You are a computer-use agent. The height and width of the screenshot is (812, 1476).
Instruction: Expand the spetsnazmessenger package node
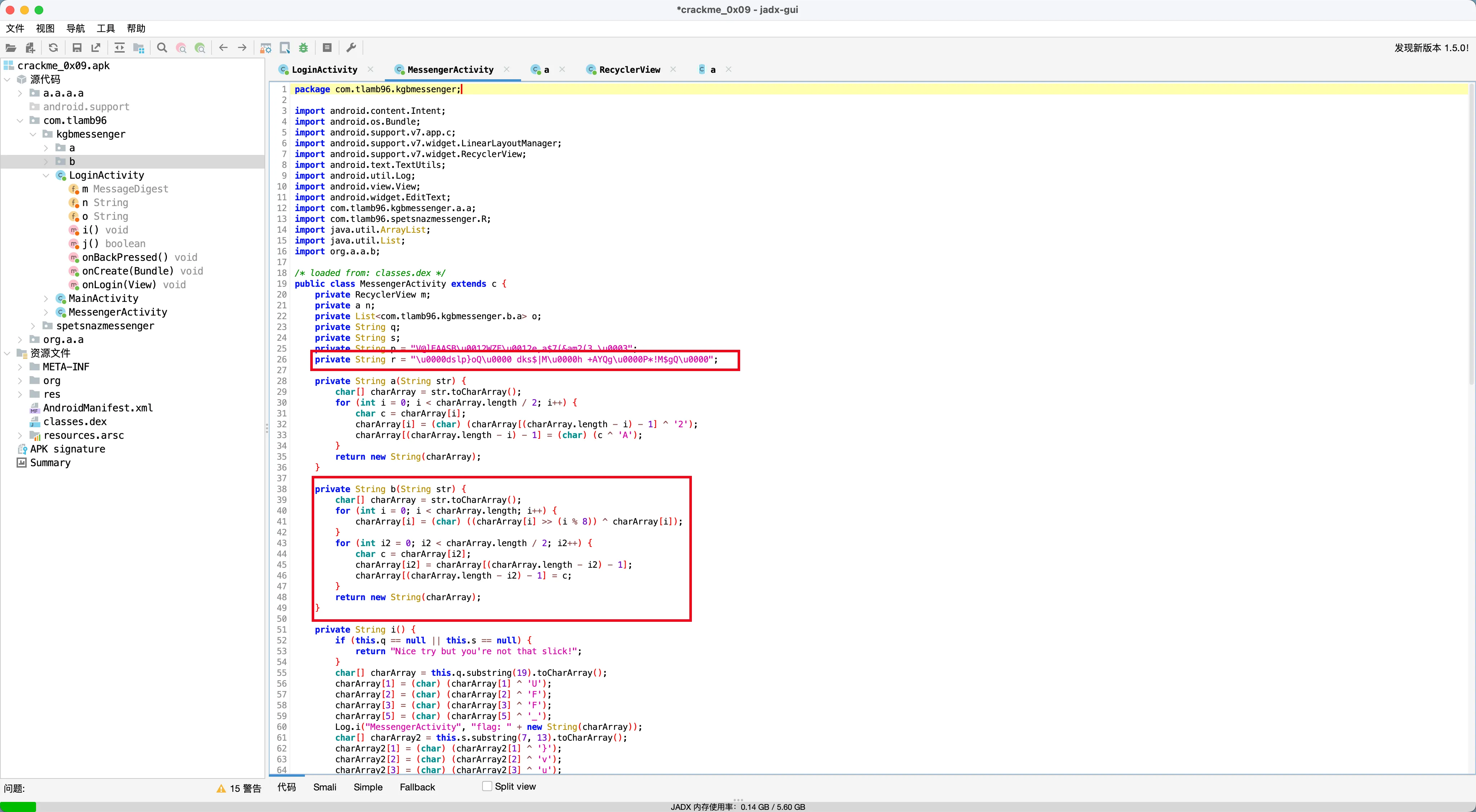click(x=33, y=326)
